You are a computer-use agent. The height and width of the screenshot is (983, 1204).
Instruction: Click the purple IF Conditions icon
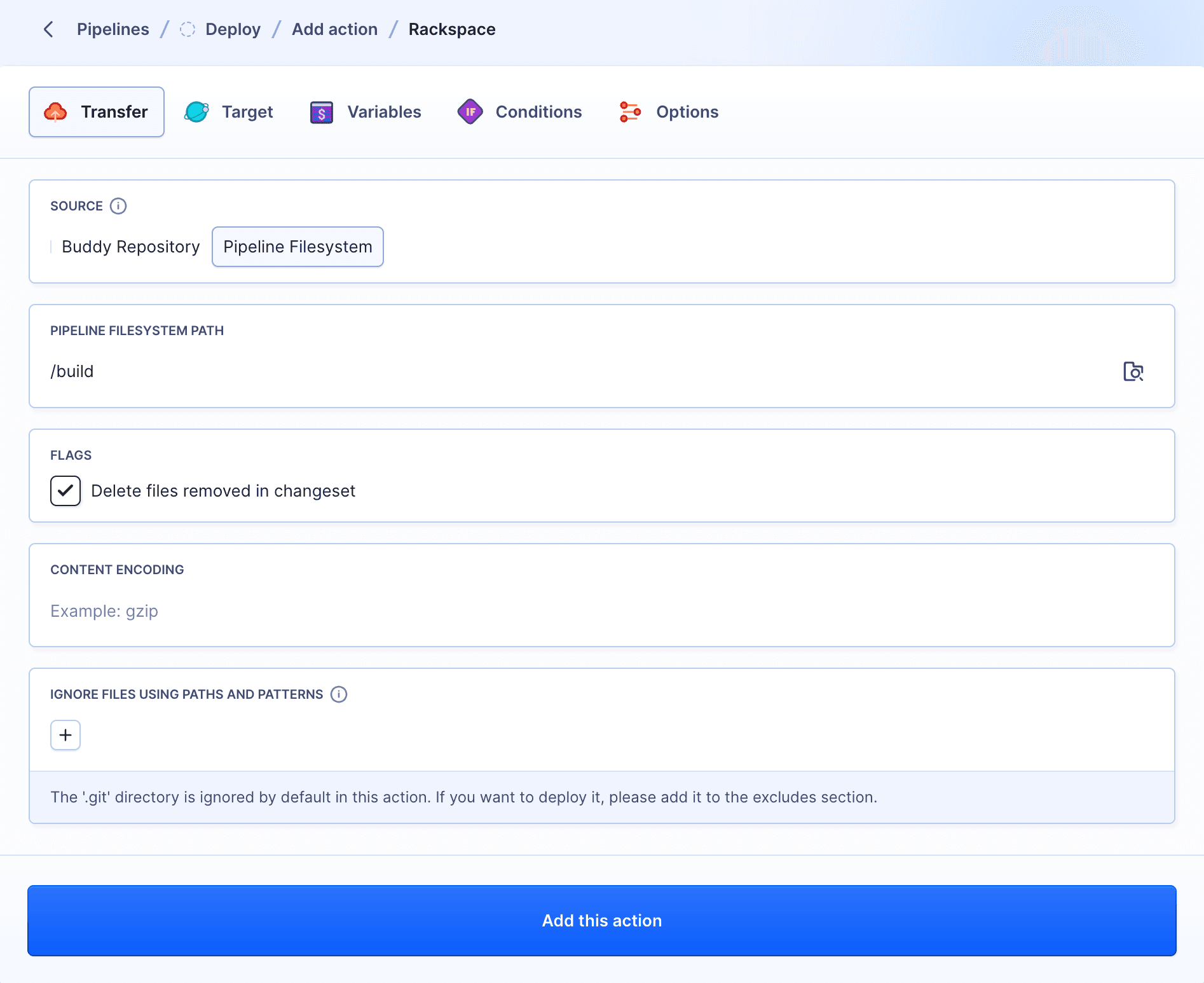click(470, 112)
